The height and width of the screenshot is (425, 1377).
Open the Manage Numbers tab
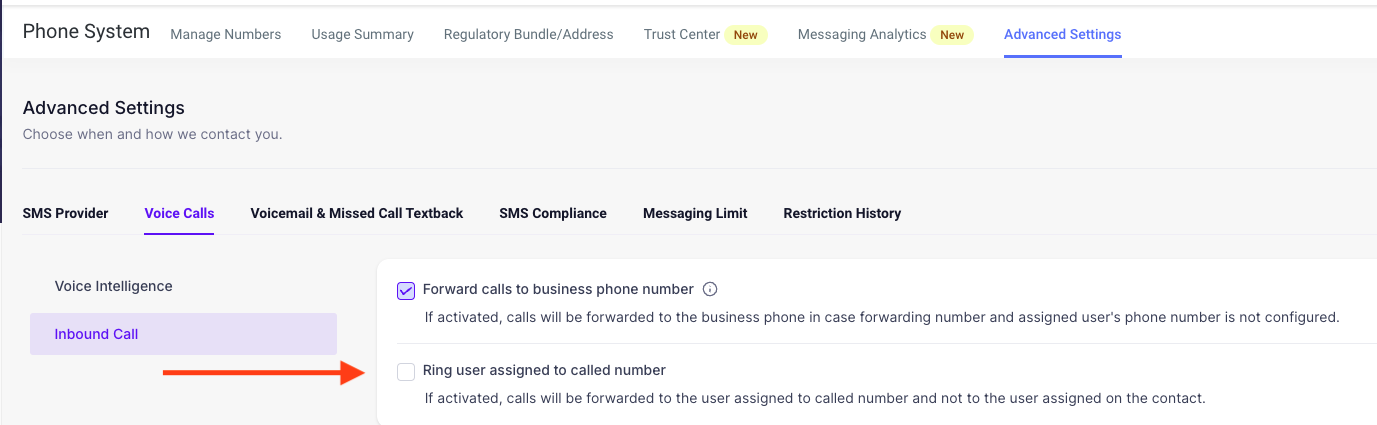pyautogui.click(x=226, y=34)
